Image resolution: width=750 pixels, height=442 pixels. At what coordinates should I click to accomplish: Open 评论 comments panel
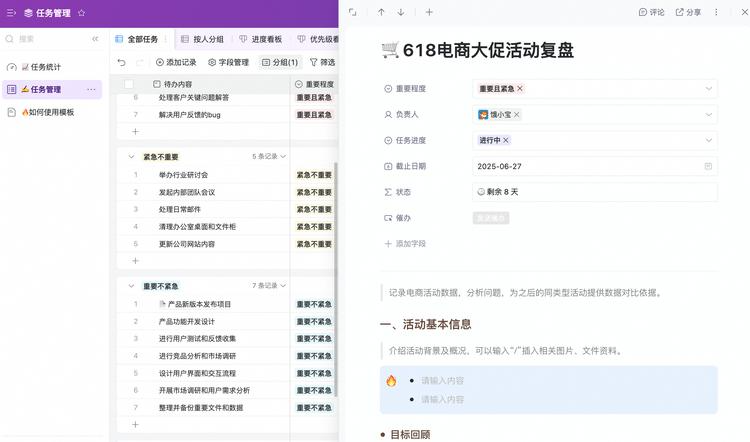pyautogui.click(x=651, y=12)
